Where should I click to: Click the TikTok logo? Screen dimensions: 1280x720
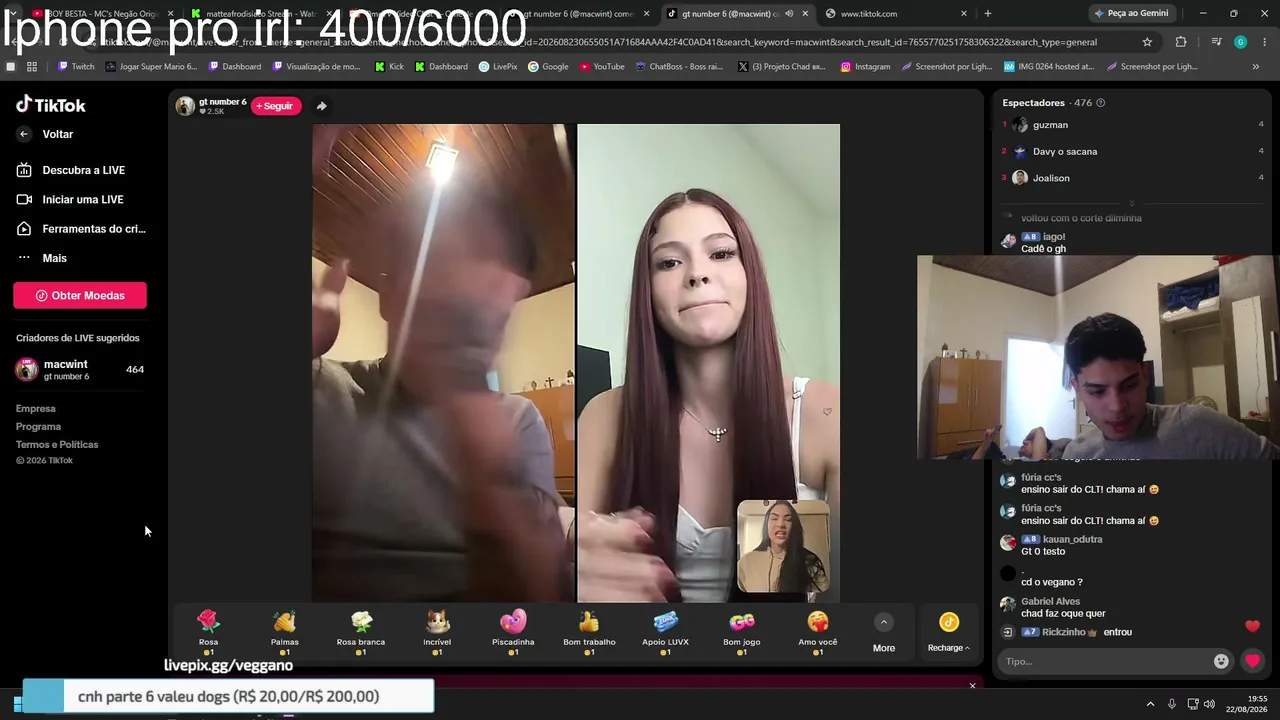tap(51, 105)
